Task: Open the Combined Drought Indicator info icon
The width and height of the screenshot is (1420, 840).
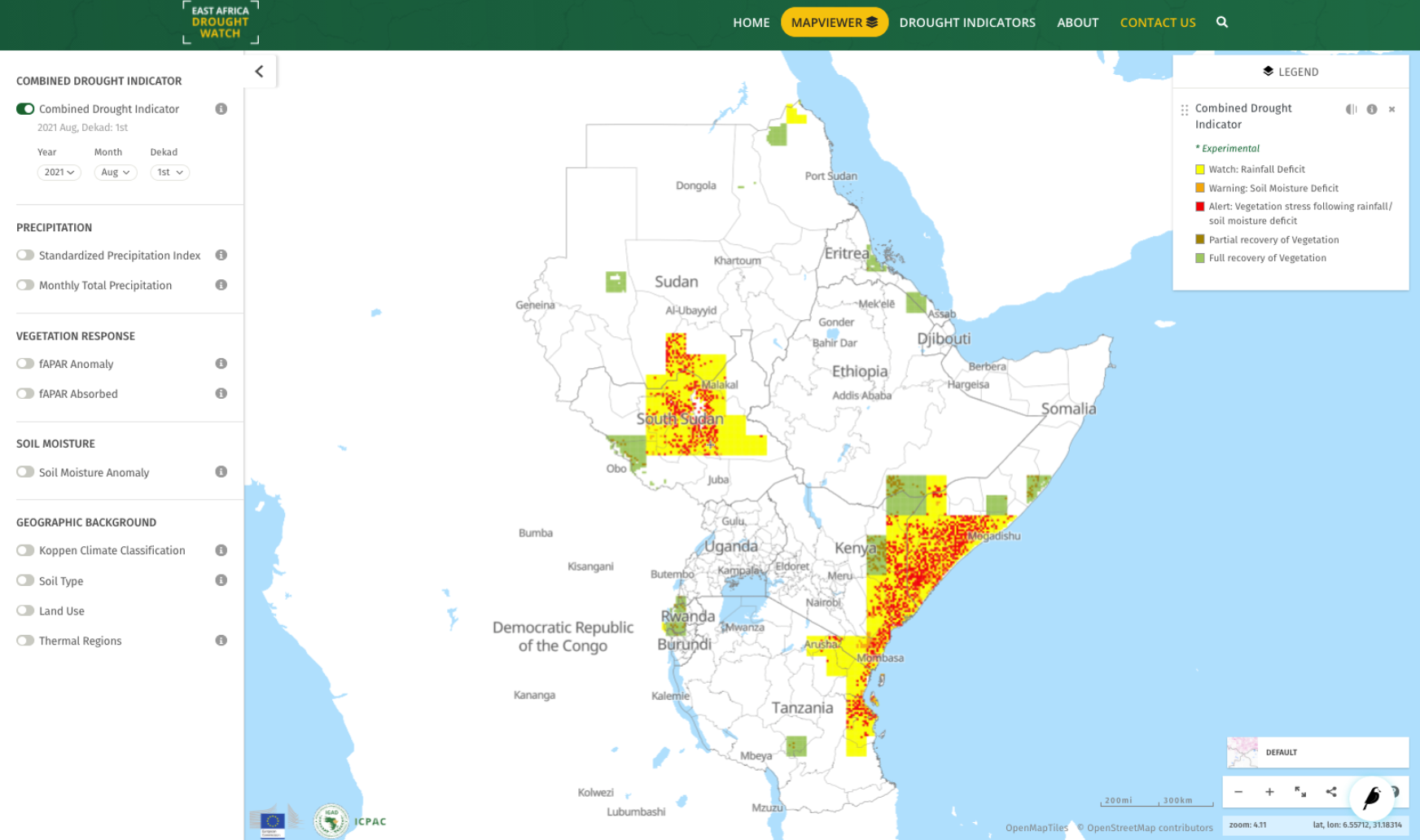Action: [x=221, y=108]
